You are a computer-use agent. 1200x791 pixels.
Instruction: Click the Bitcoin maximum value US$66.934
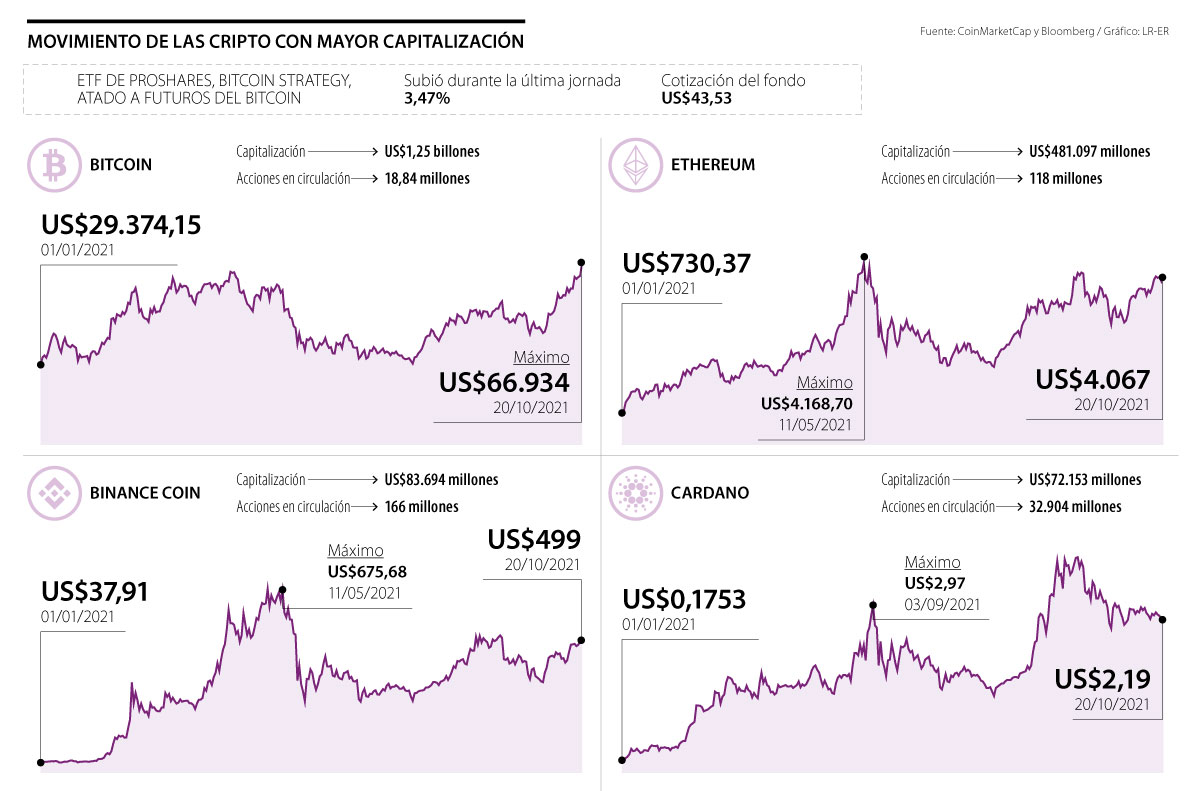tap(504, 382)
